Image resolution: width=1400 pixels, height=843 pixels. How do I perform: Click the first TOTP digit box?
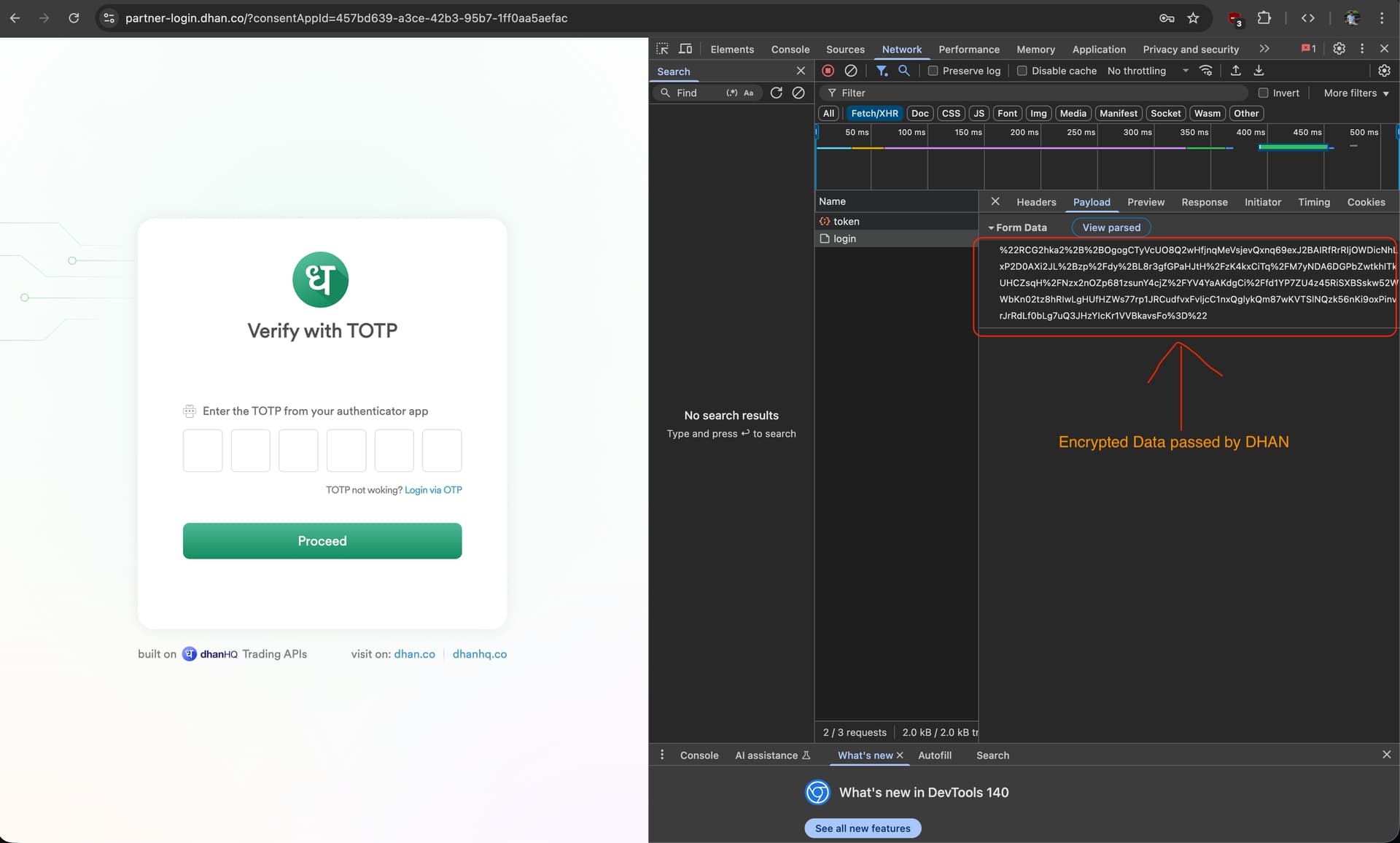click(x=203, y=450)
